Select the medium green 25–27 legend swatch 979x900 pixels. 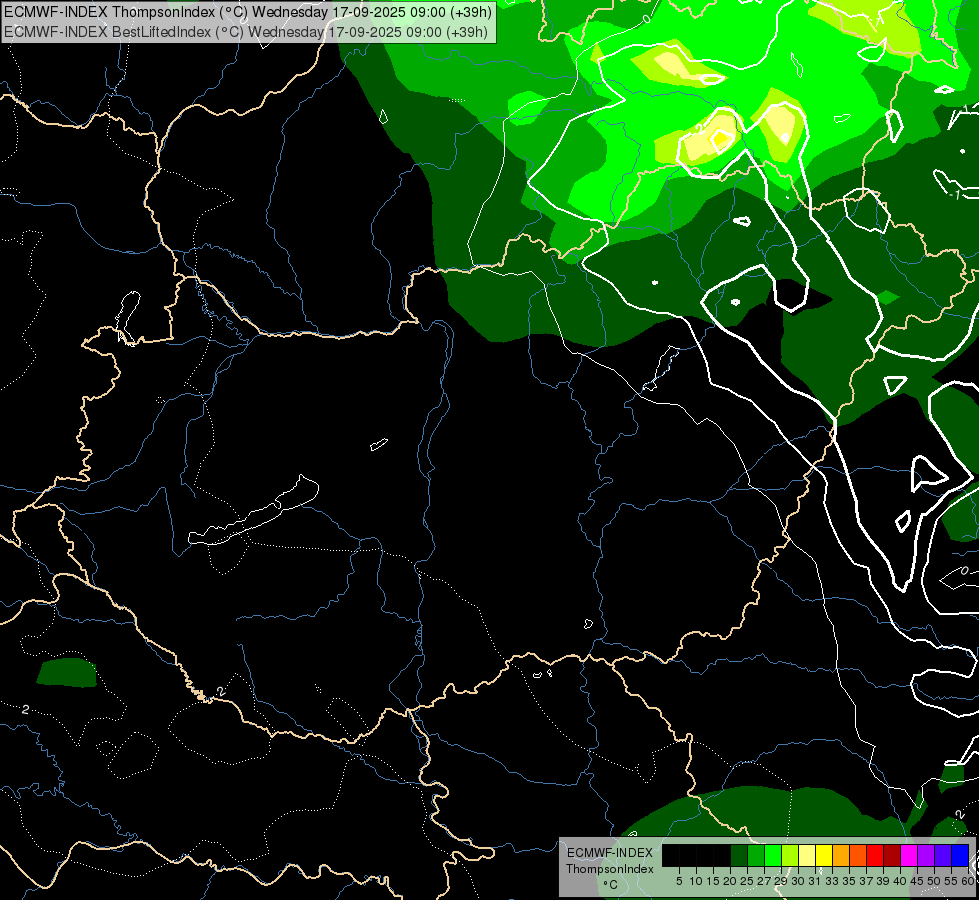click(x=756, y=855)
